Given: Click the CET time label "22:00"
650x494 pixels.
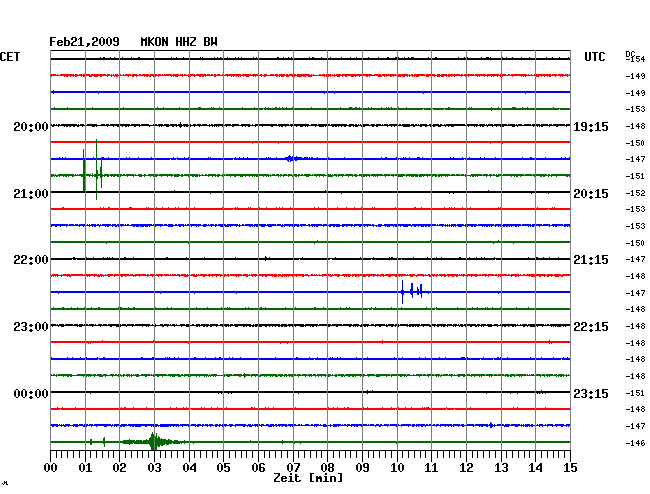Looking at the screenshot, I should click(x=31, y=260).
